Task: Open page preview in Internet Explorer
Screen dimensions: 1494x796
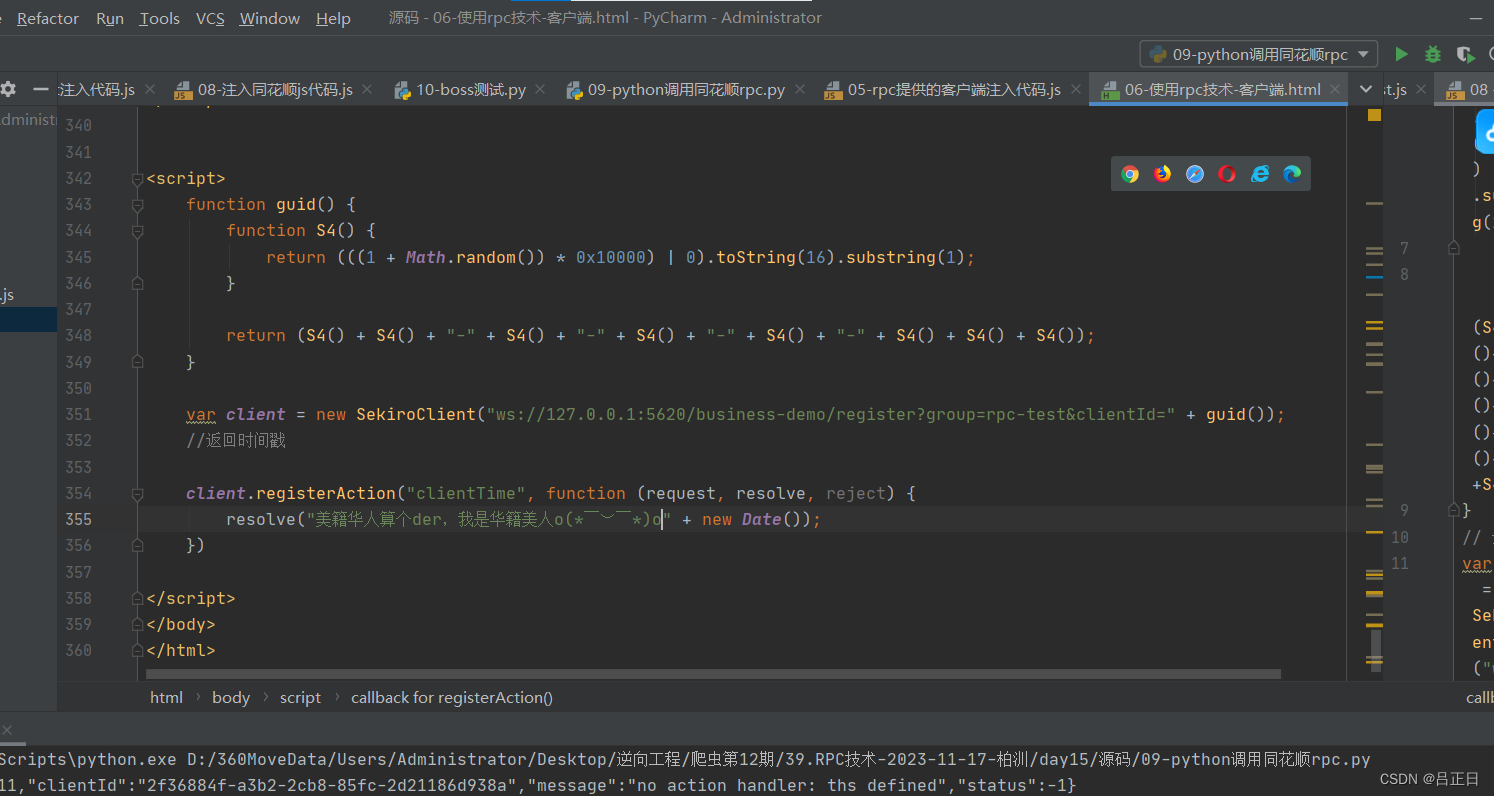Action: [1260, 174]
